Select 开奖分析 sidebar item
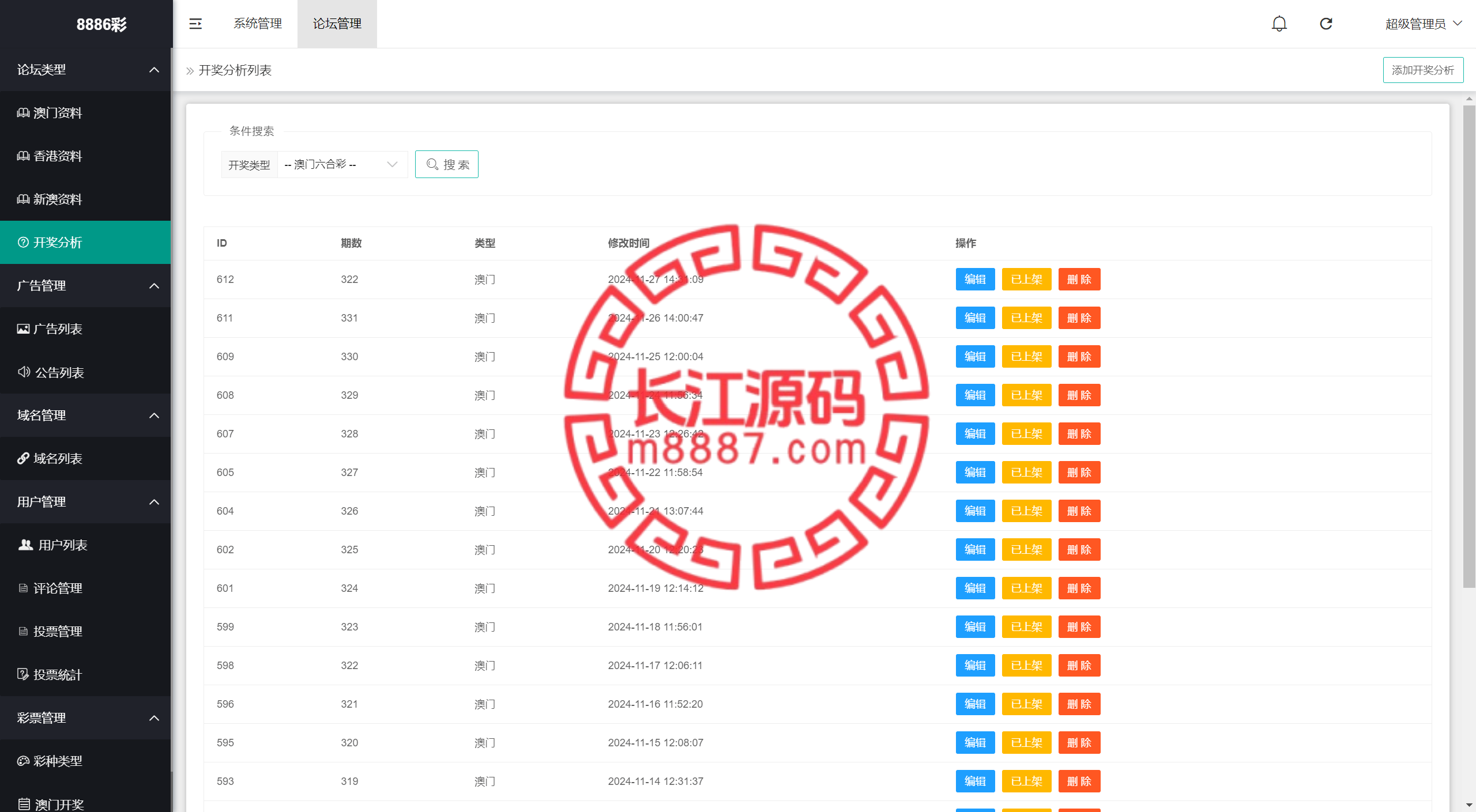This screenshot has width=1476, height=812. point(85,243)
